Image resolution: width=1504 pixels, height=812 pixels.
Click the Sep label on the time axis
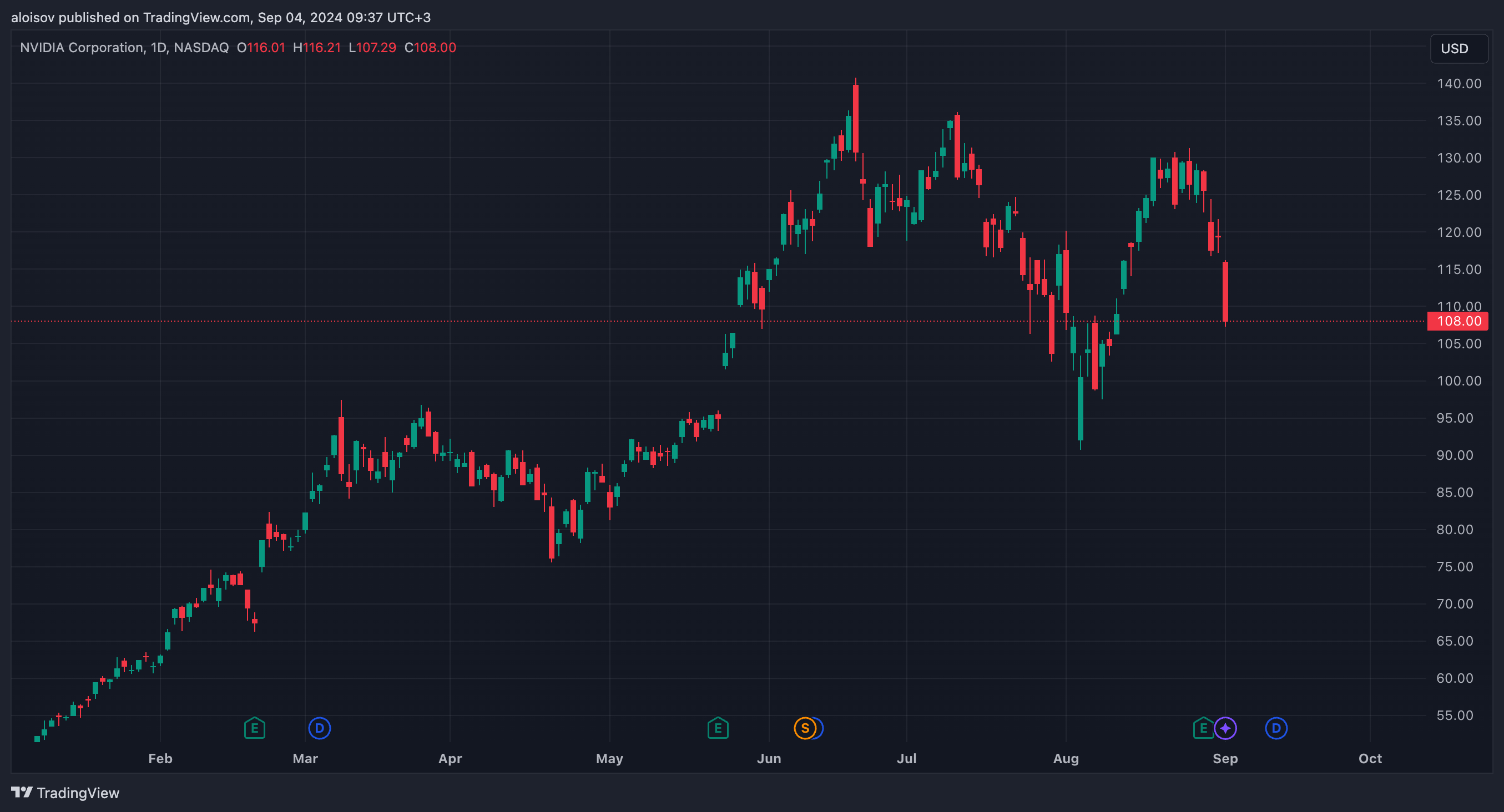(x=1225, y=758)
